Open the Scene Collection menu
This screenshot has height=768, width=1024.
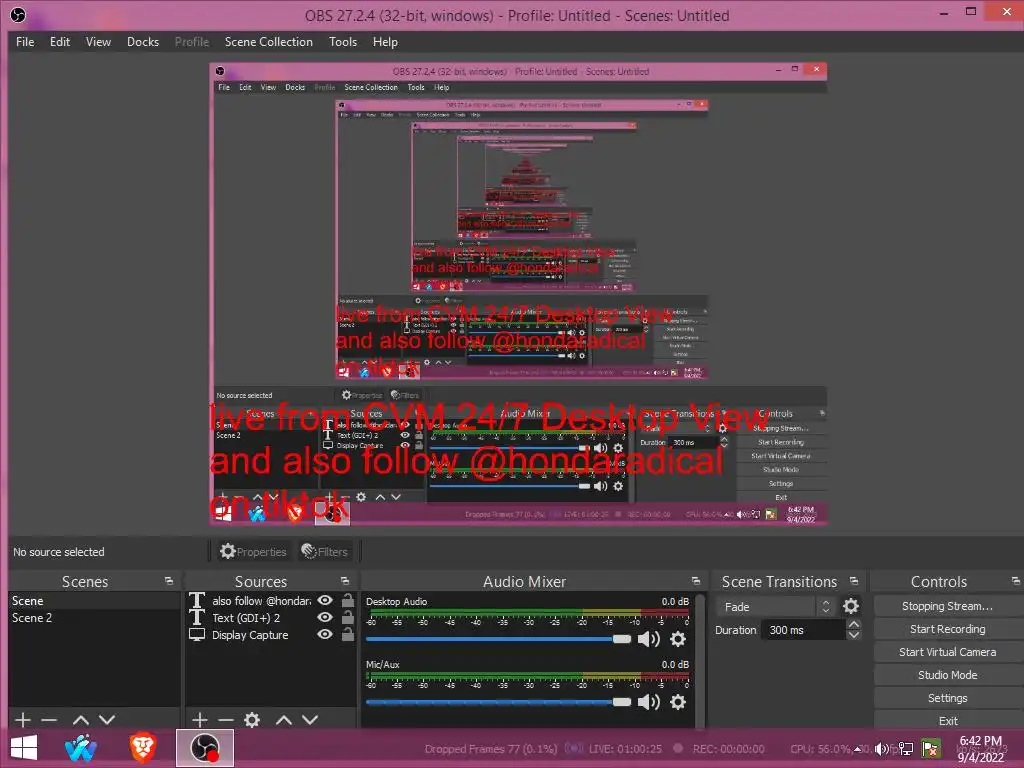point(269,42)
